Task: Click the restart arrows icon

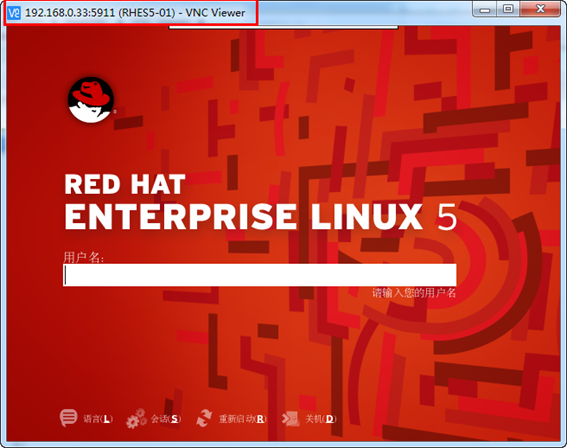Action: pos(204,418)
